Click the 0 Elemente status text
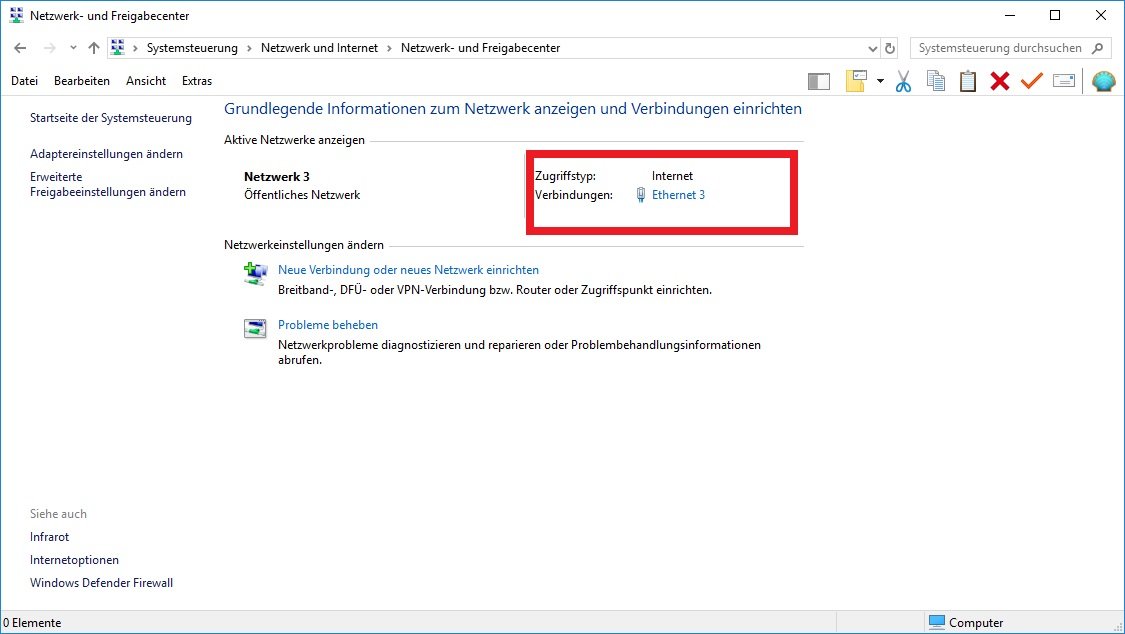1125x634 pixels. [x=32, y=623]
